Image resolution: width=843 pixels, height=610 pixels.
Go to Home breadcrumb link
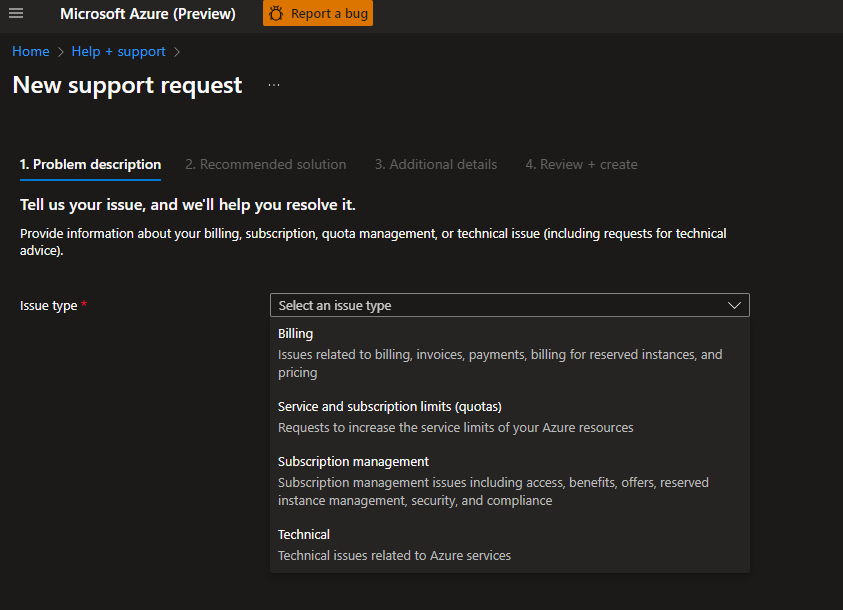(31, 52)
